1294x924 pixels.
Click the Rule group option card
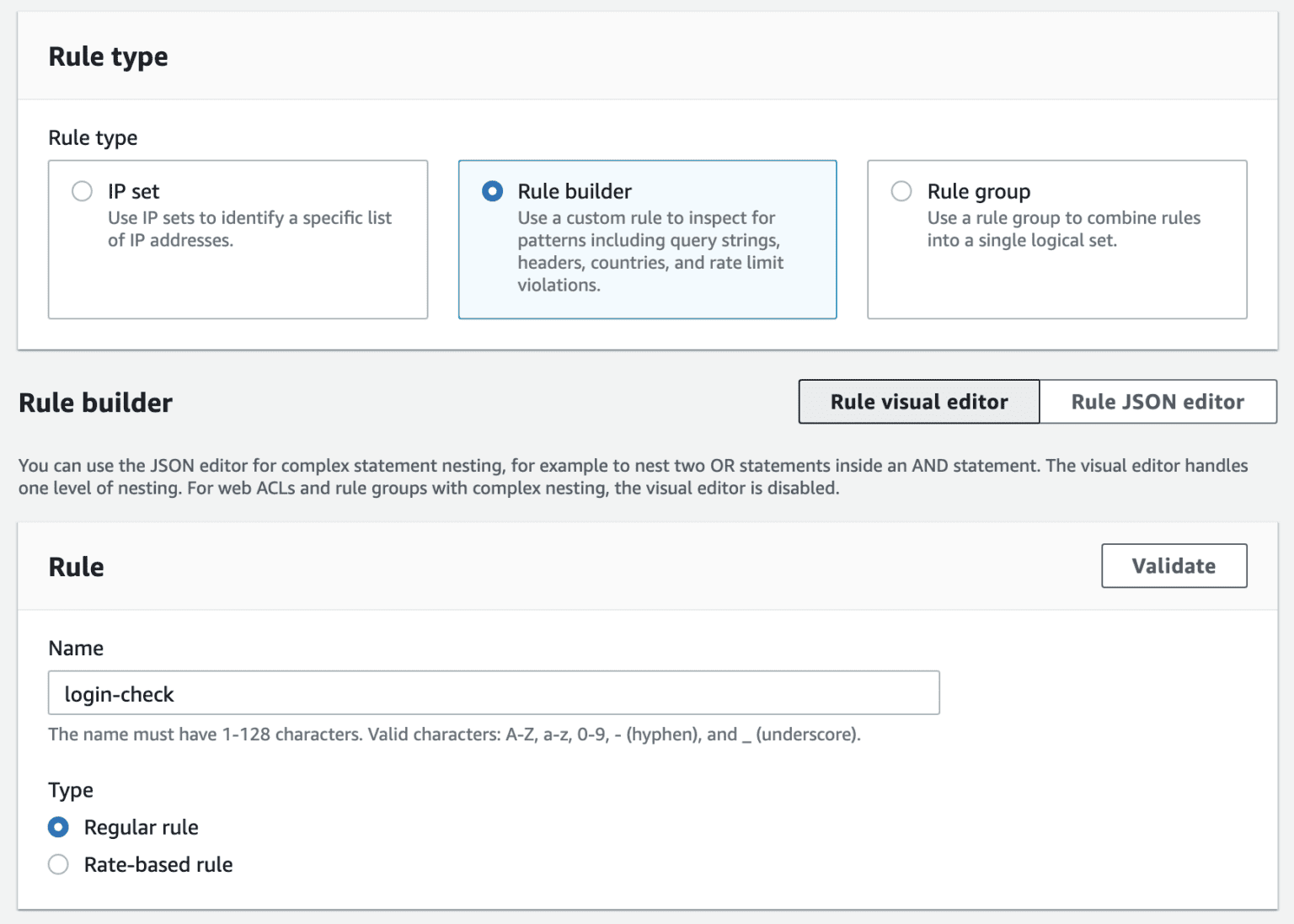click(1056, 239)
